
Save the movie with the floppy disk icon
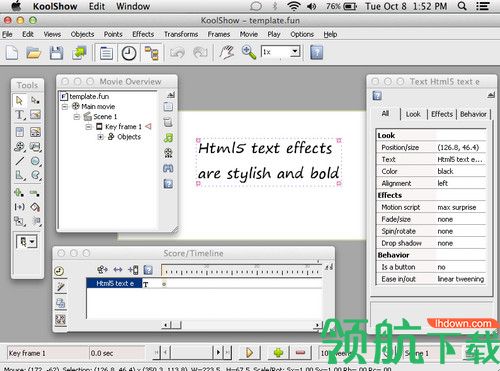coord(56,53)
